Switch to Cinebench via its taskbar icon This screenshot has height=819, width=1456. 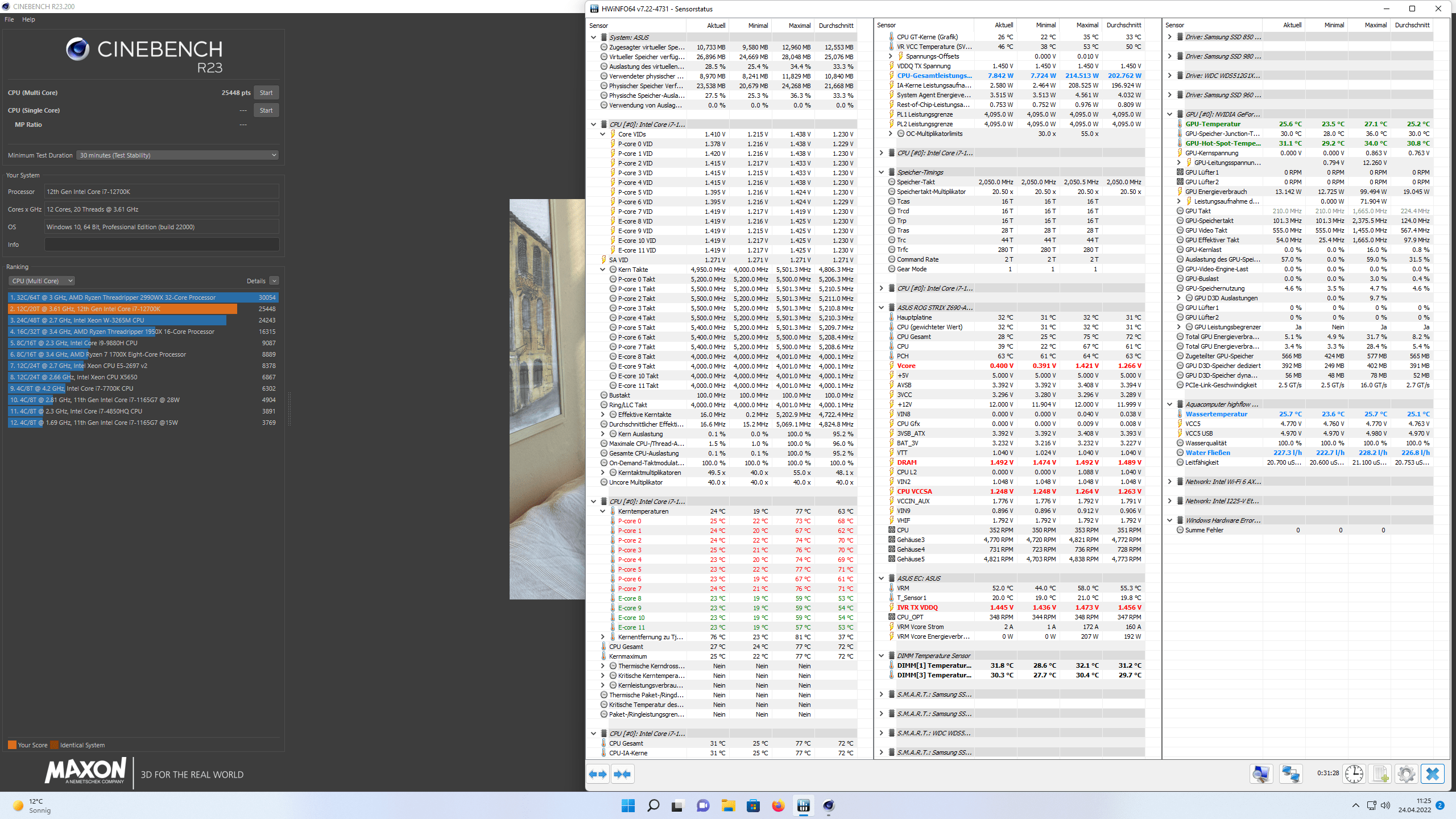(x=828, y=805)
